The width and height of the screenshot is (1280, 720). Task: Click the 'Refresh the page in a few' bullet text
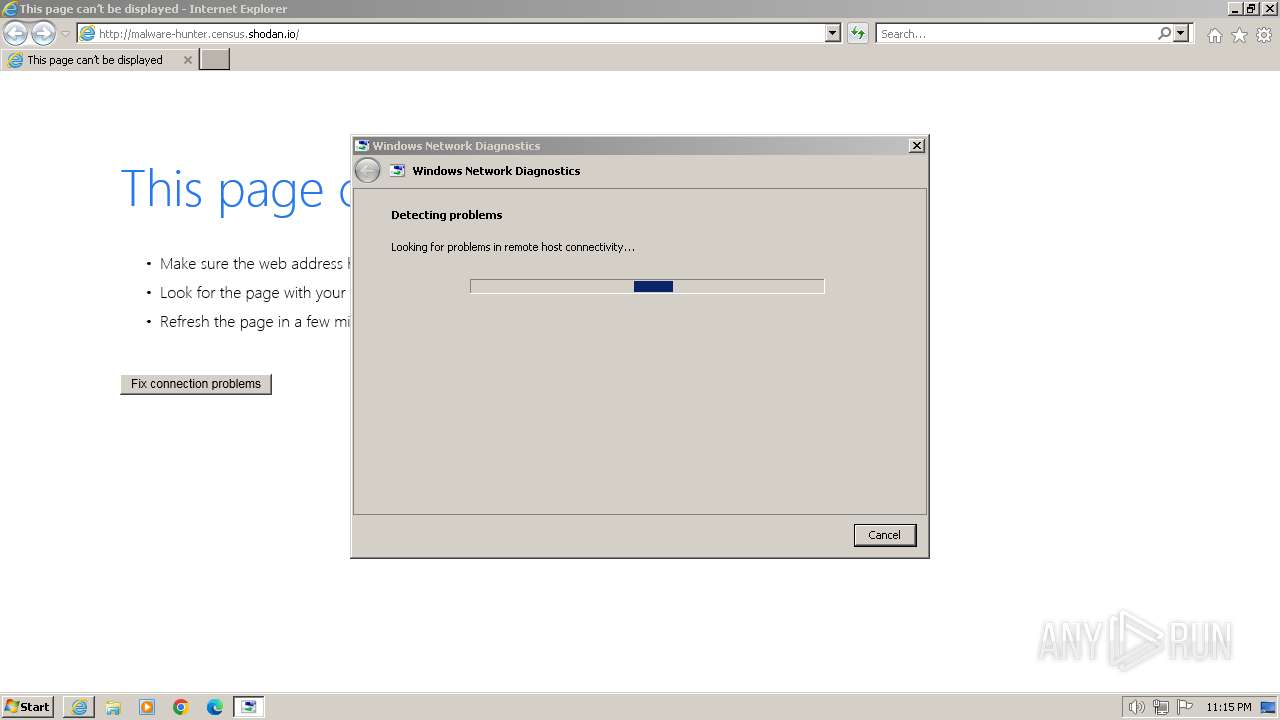255,322
